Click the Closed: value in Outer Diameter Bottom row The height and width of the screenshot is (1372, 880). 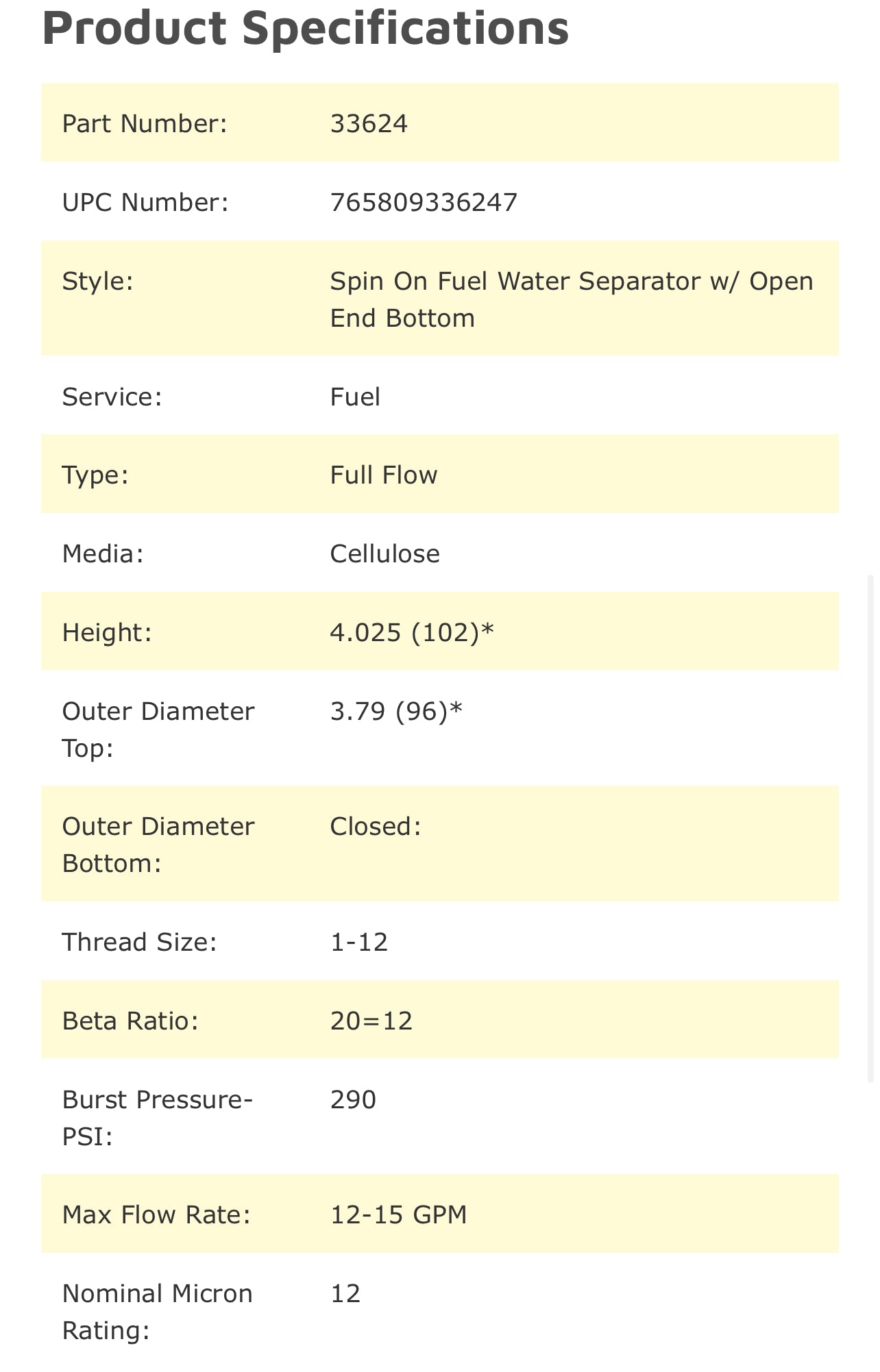click(376, 827)
